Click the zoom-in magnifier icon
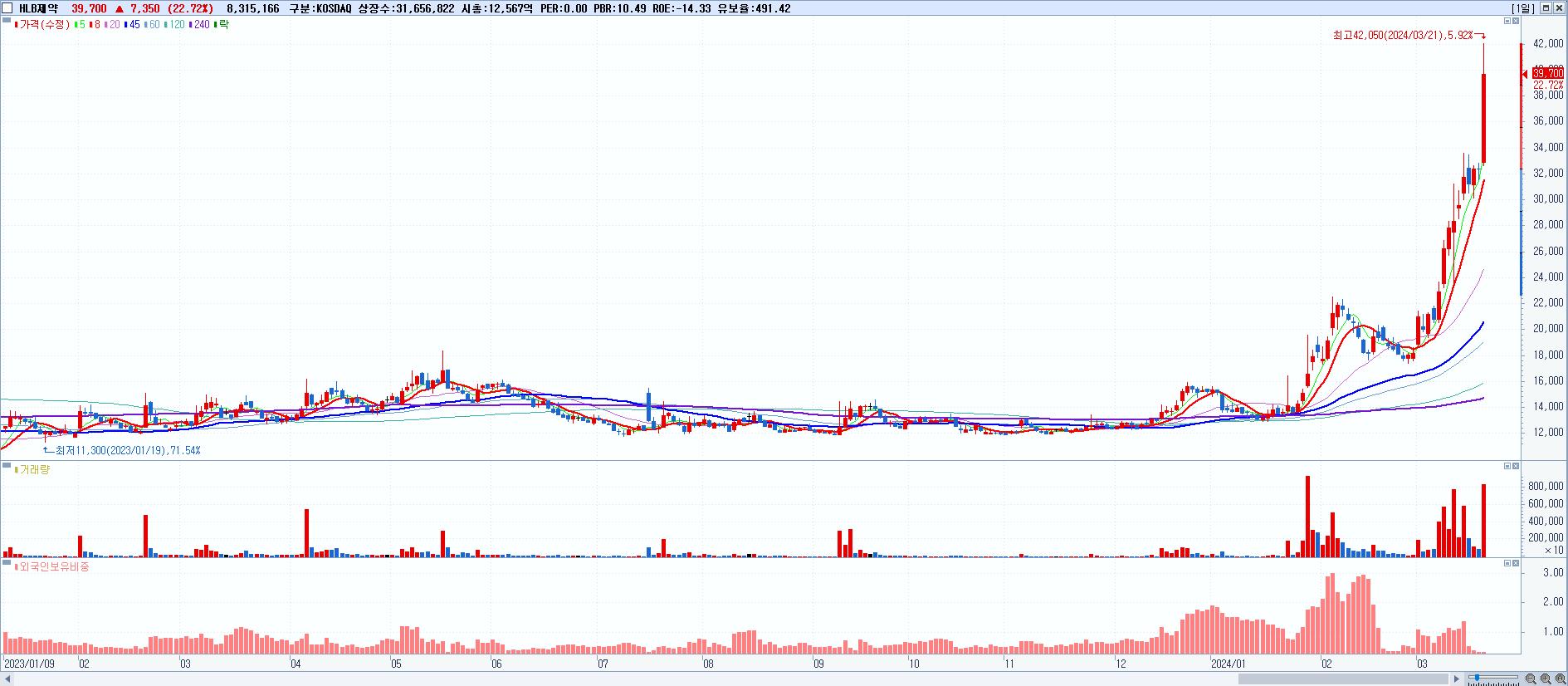The height and width of the screenshot is (686, 1568). tap(1546, 679)
